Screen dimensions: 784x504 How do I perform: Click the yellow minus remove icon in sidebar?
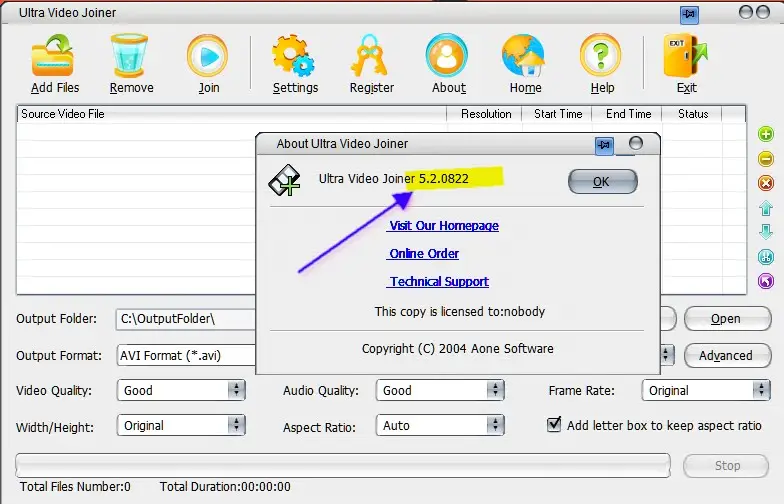coord(766,159)
